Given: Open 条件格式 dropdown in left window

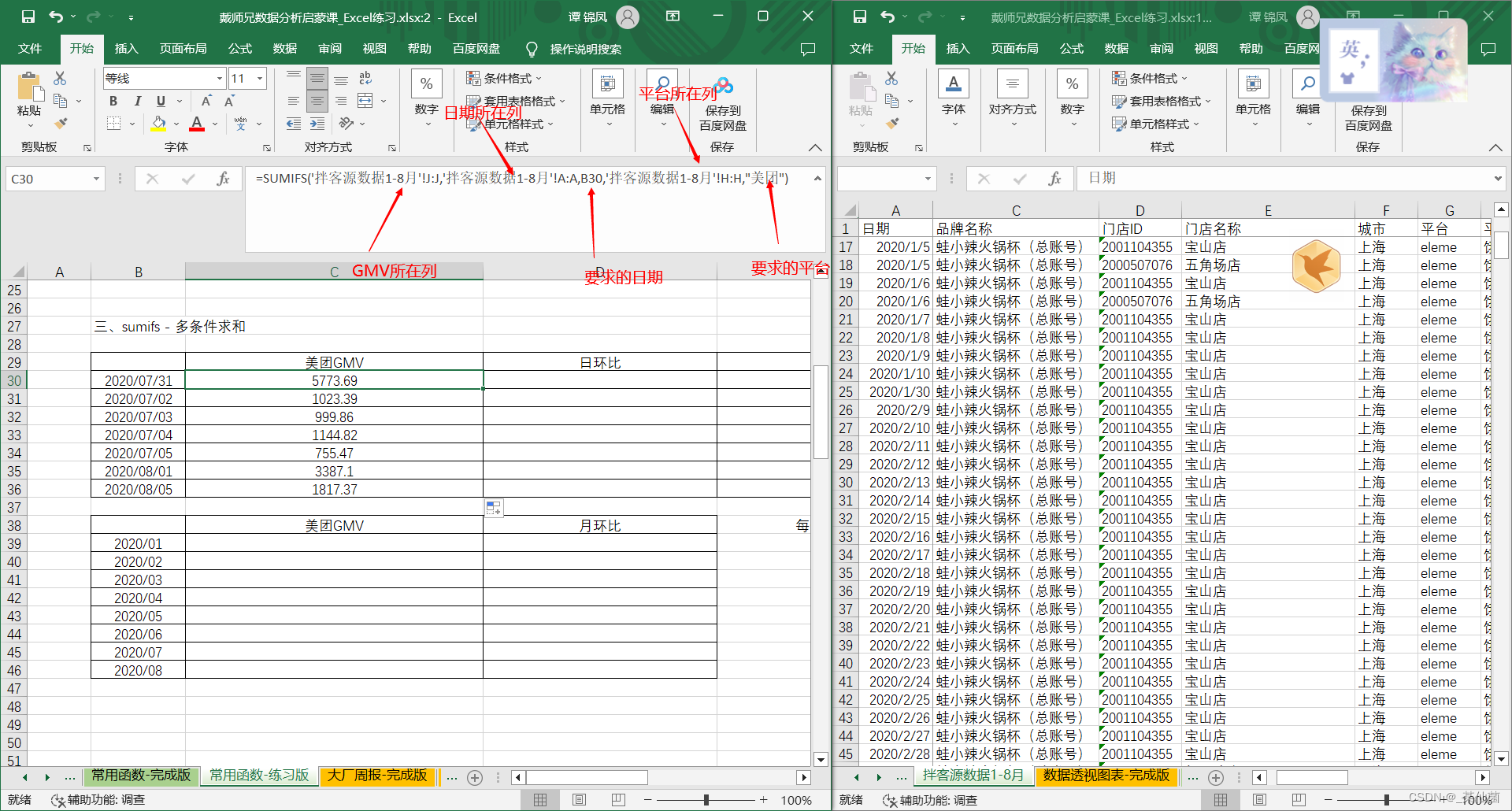Looking at the screenshot, I should coord(504,78).
